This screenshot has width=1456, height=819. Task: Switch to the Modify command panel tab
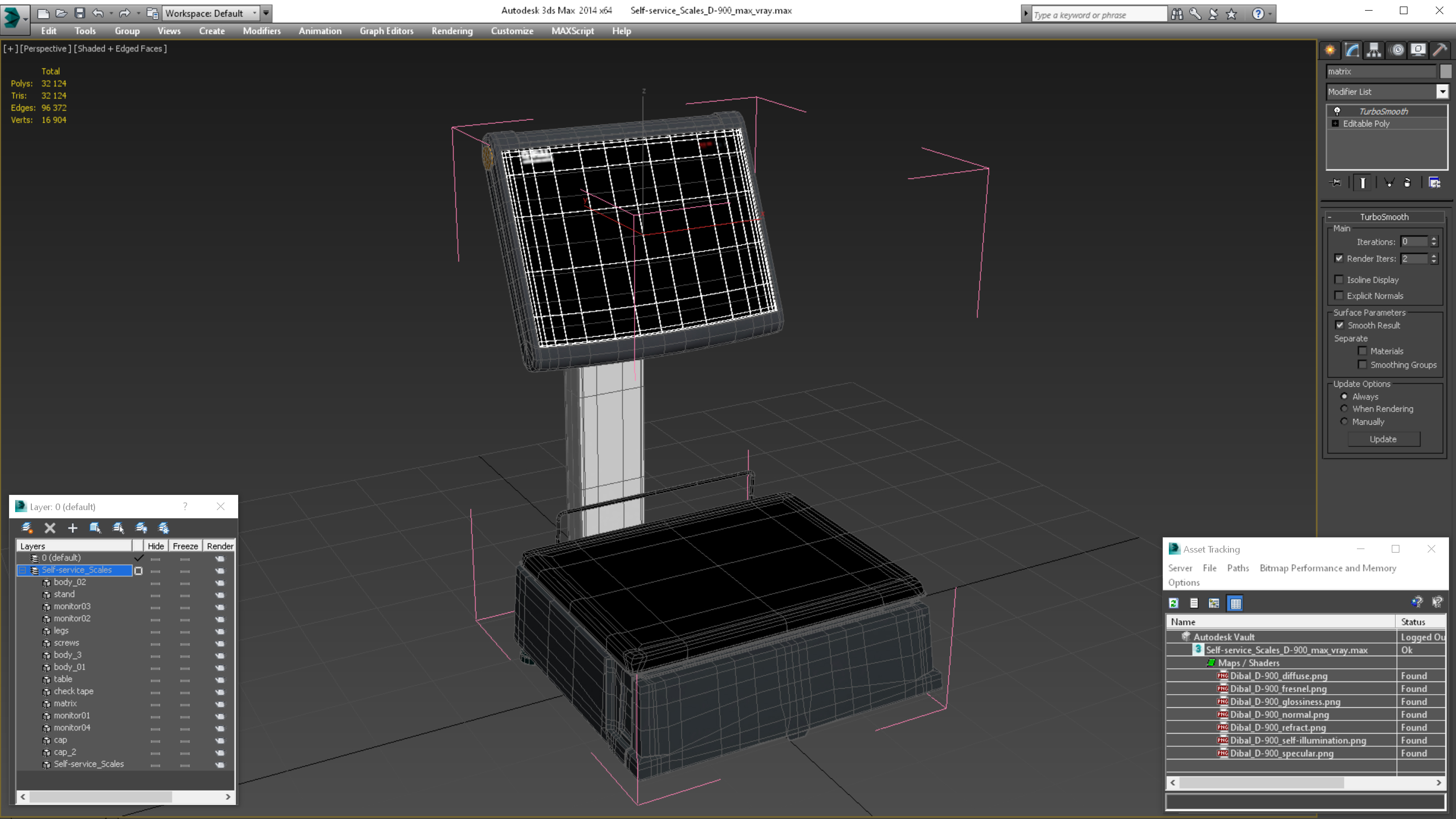[x=1352, y=50]
